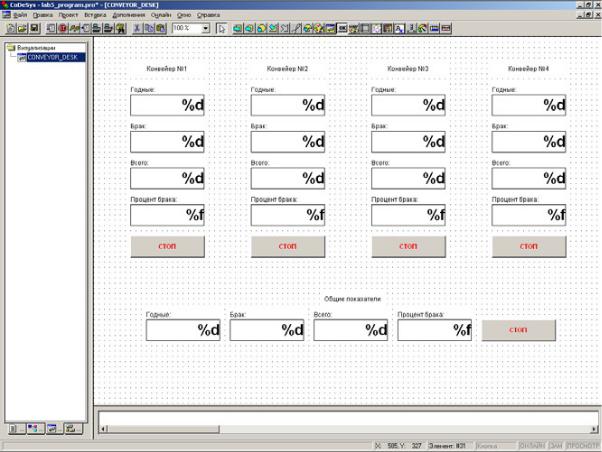Image resolution: width=602 pixels, height=452 pixels.
Task: Click the Конвейер №1 heading label
Action: 167,68
